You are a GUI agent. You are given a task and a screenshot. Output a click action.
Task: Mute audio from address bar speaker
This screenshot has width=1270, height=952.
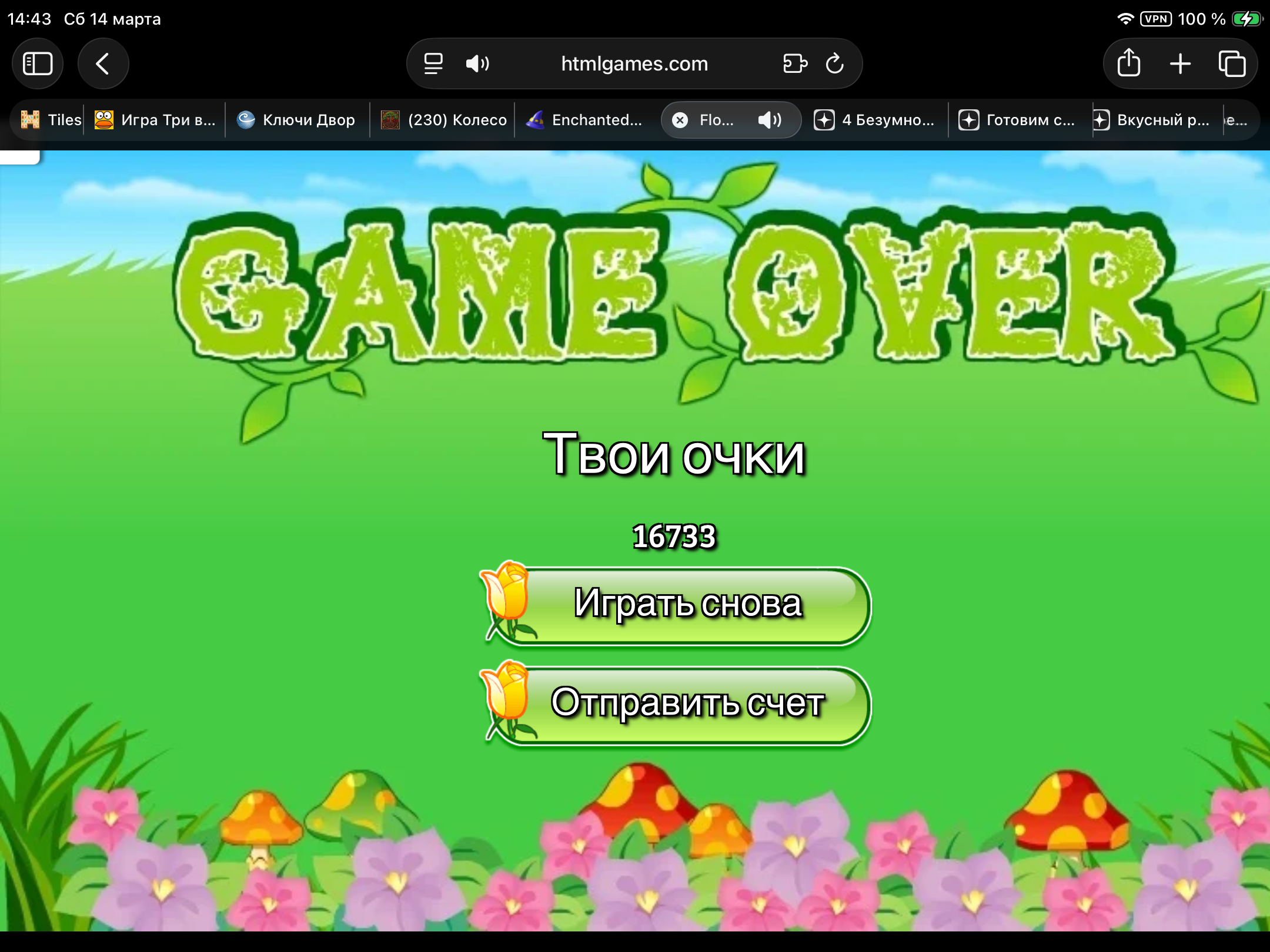pos(477,63)
